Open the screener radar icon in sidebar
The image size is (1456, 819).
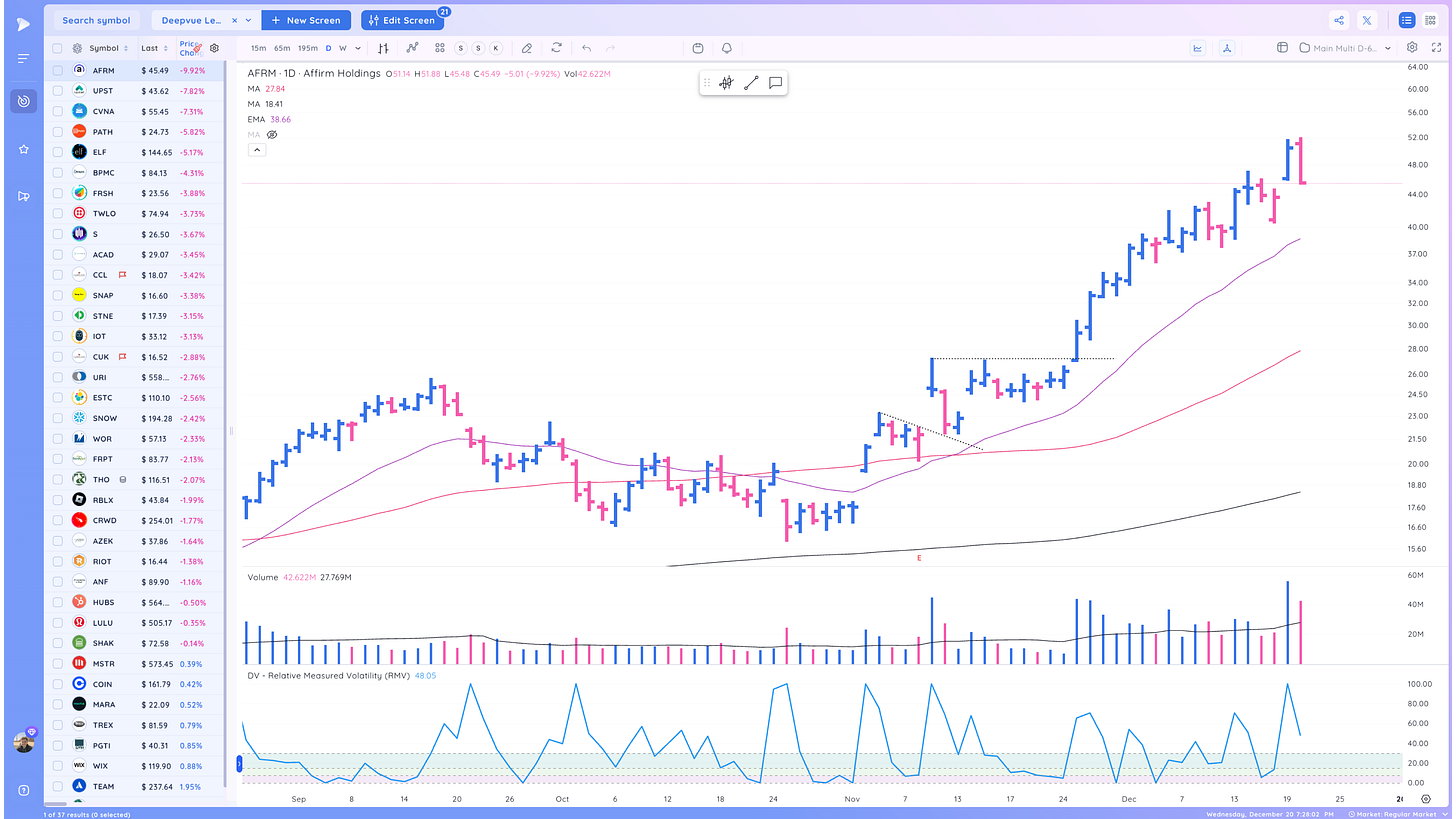point(24,101)
